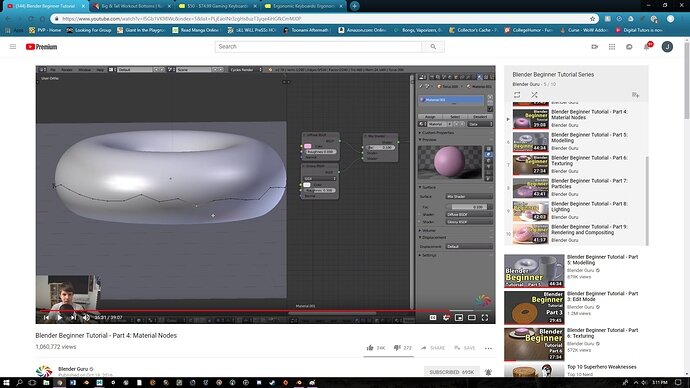Enter fullscreen mode
Image resolution: width=690 pixels, height=388 pixels.
click(484, 317)
